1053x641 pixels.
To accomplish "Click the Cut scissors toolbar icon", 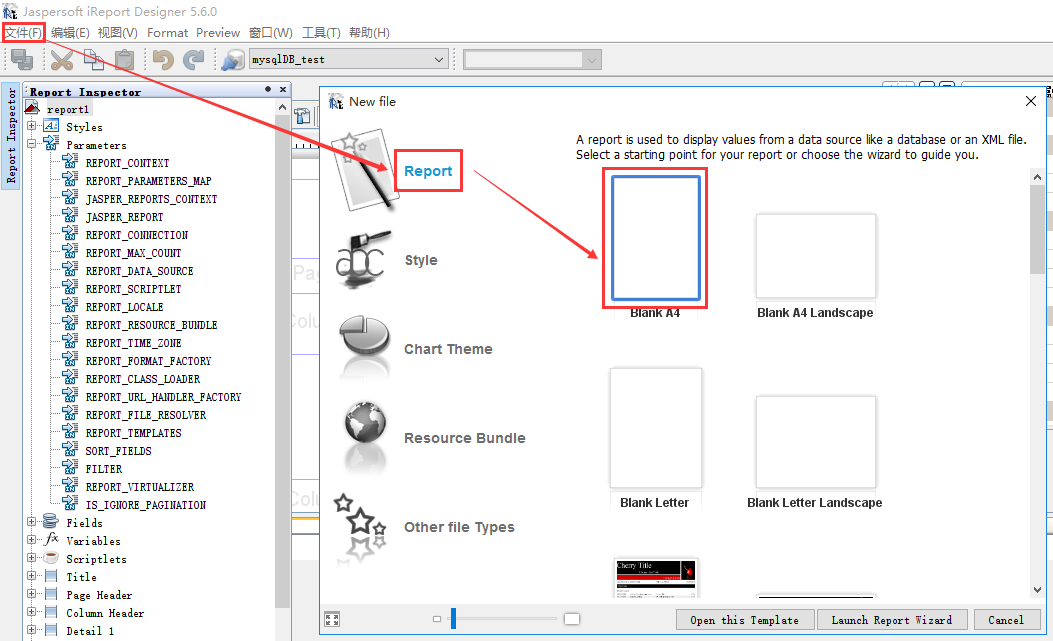I will coord(62,60).
